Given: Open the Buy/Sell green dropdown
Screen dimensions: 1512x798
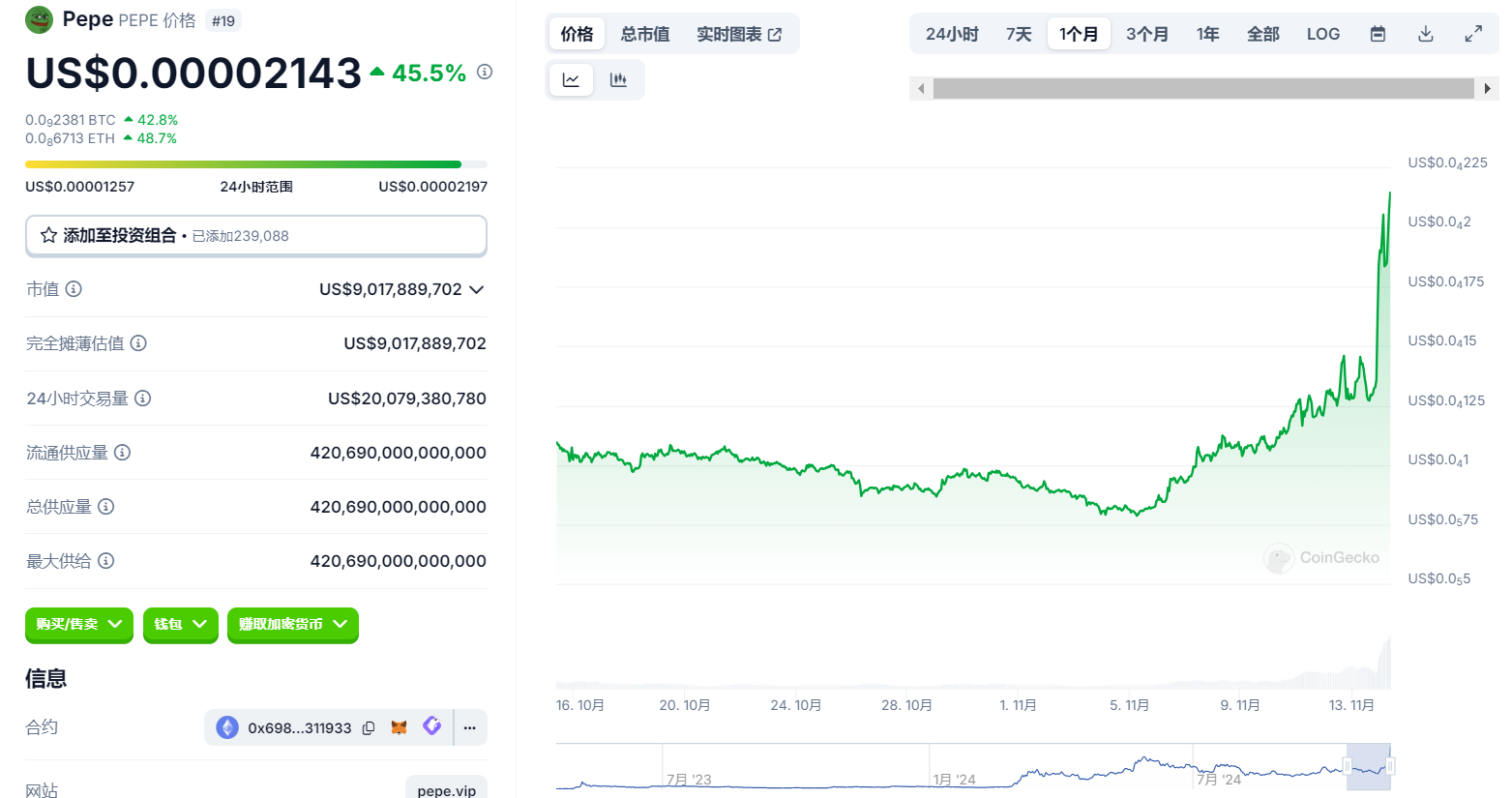Looking at the screenshot, I should coord(79,625).
